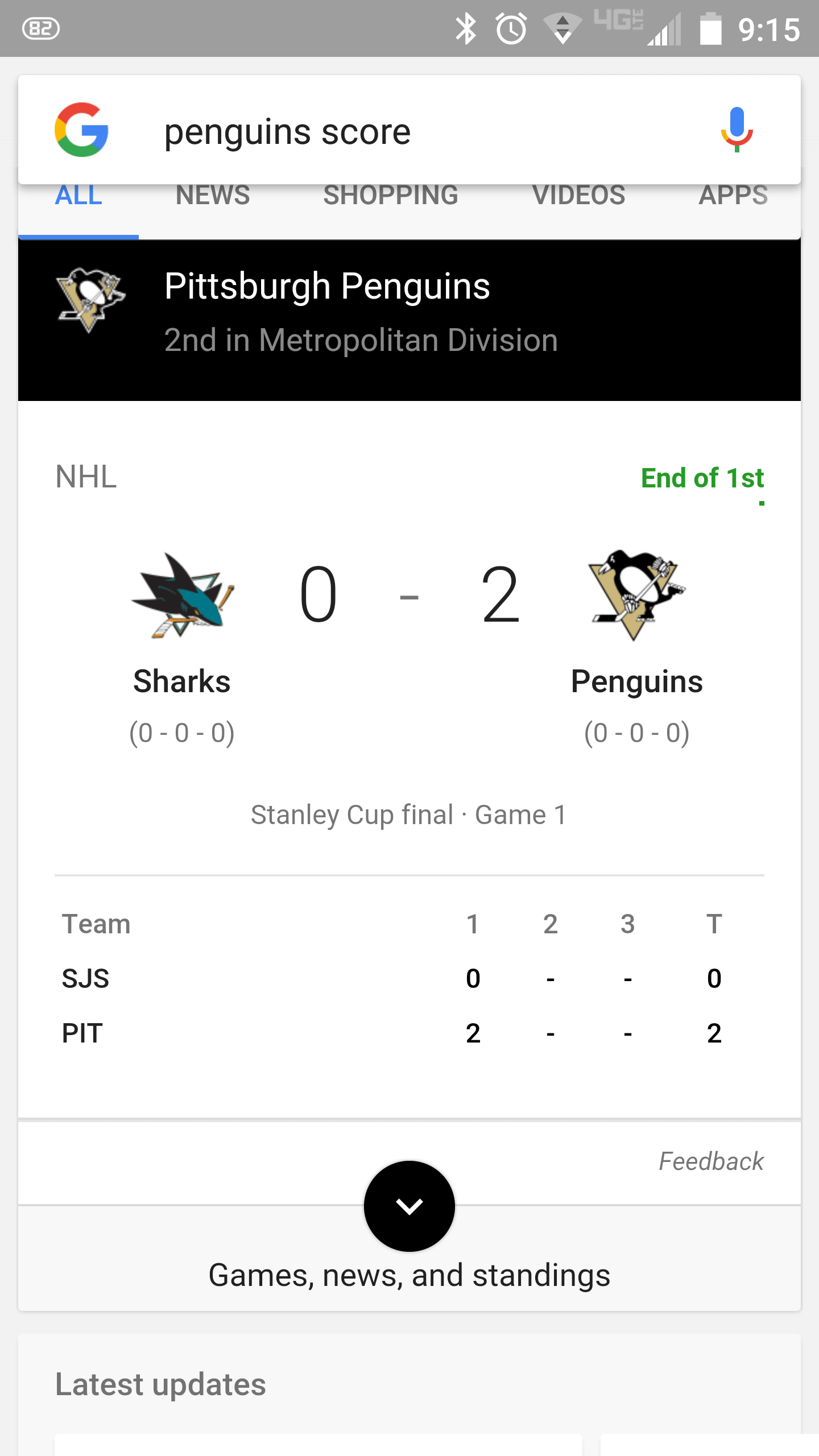
Task: Open the Sharks team logo
Action: point(182,595)
